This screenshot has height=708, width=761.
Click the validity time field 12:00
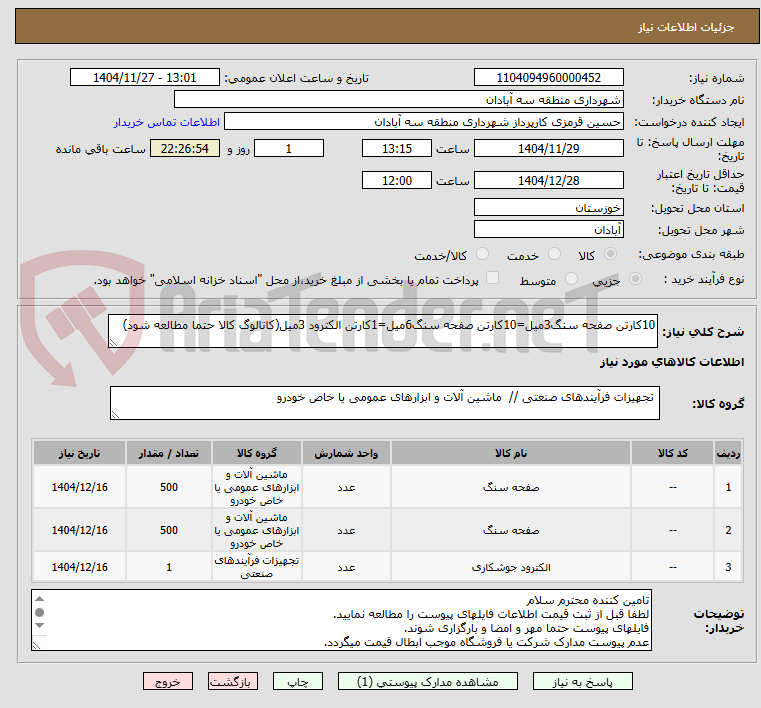pyautogui.click(x=397, y=181)
